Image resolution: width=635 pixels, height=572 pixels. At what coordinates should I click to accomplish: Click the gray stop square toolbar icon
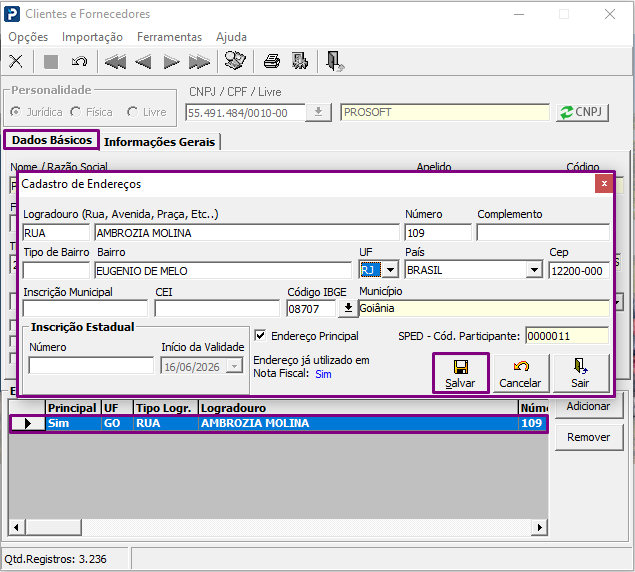pos(51,62)
